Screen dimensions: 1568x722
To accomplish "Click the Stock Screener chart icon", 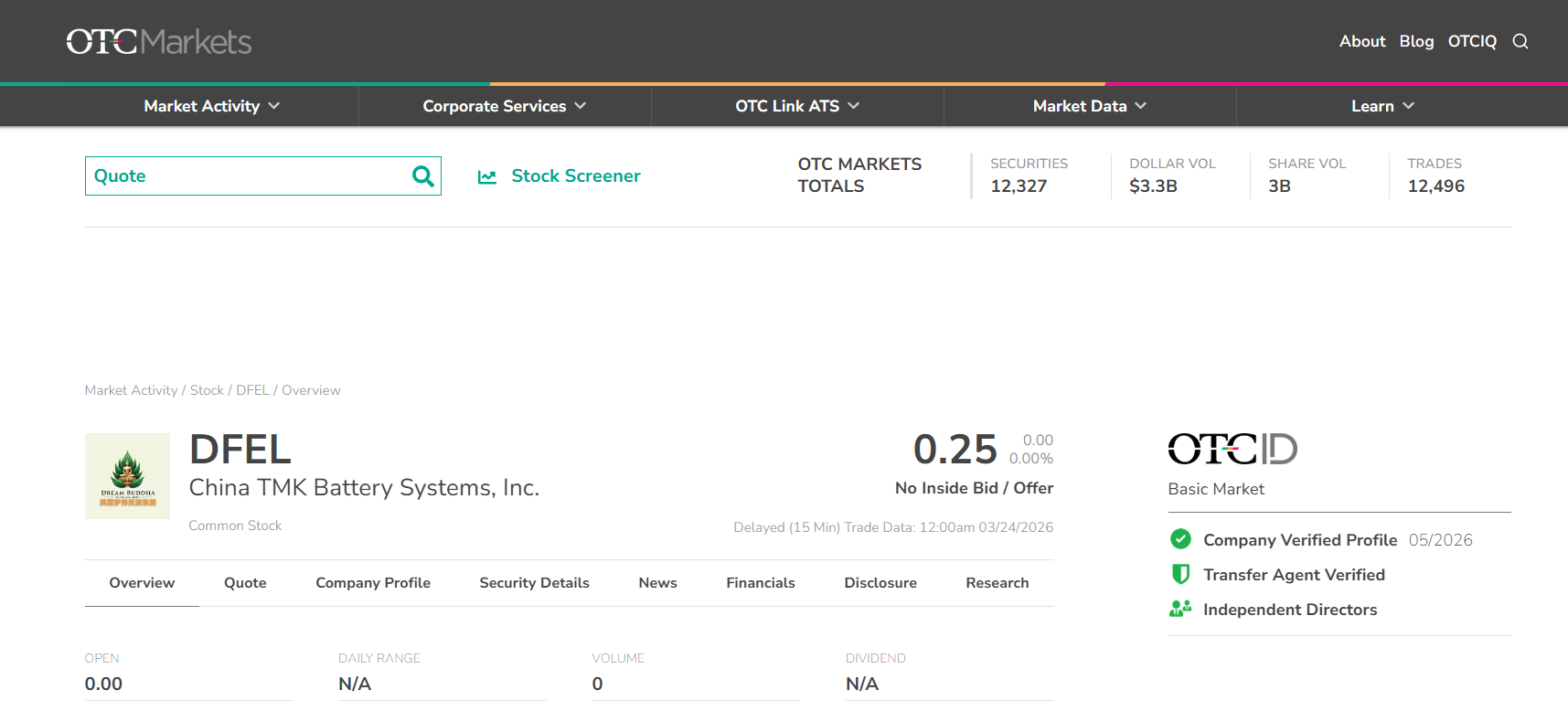I will (x=487, y=176).
